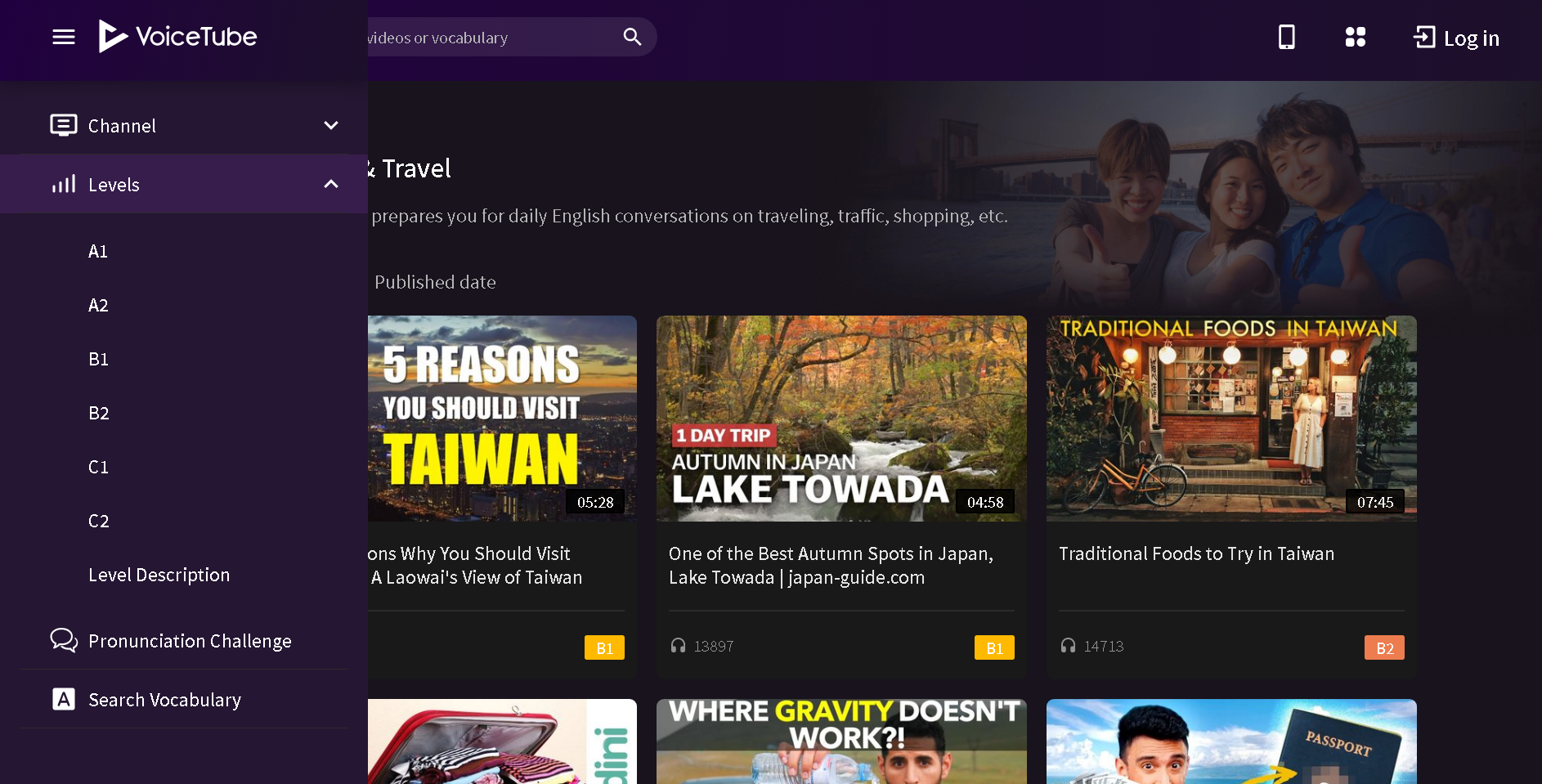Select level A1 in sidebar

(x=98, y=251)
